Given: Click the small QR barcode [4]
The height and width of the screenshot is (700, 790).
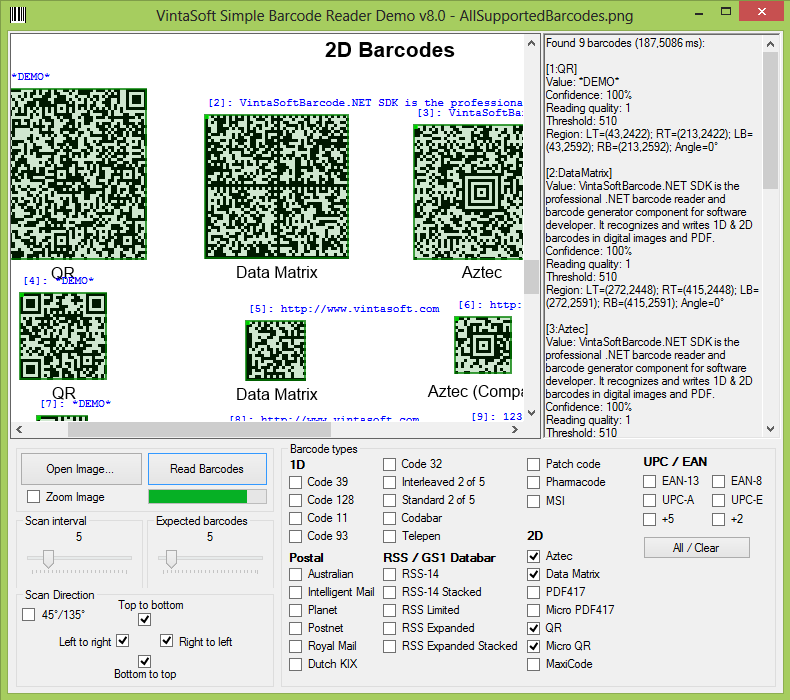Looking at the screenshot, I should (x=63, y=336).
